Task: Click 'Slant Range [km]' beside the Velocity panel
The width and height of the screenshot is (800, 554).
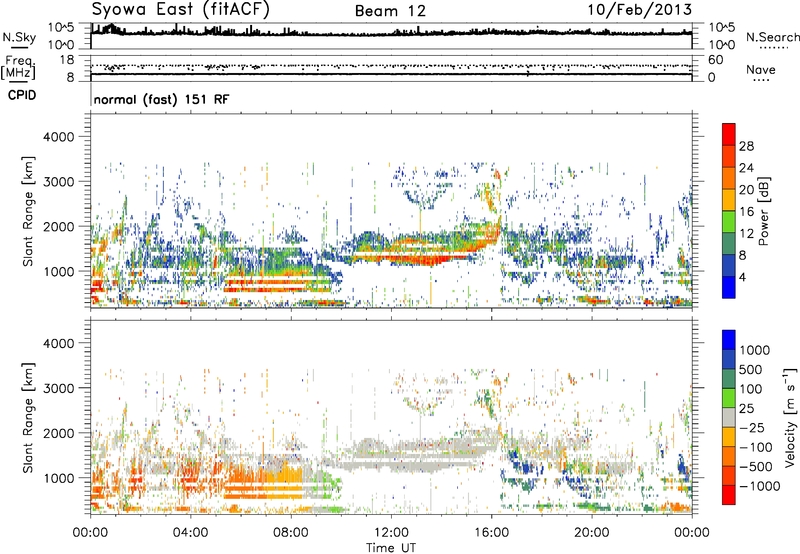Action: (28, 418)
